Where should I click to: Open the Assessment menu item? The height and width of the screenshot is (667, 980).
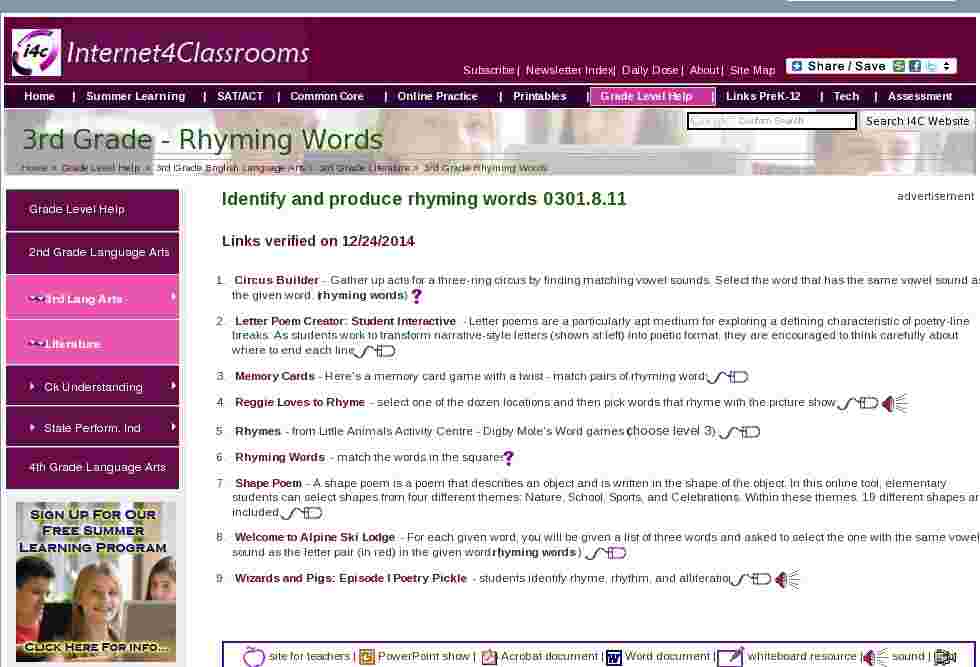tap(919, 96)
